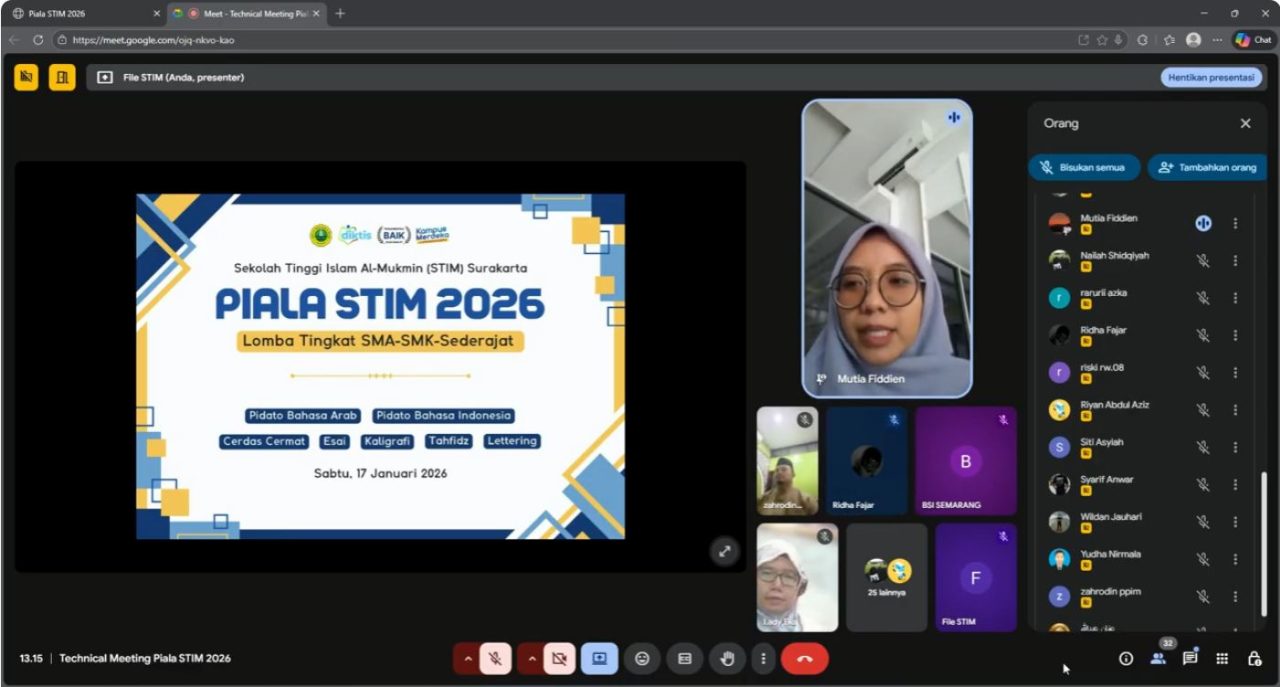Open the activities grid icon
Viewport: 1280px width, 687px height.
pyautogui.click(x=1222, y=658)
